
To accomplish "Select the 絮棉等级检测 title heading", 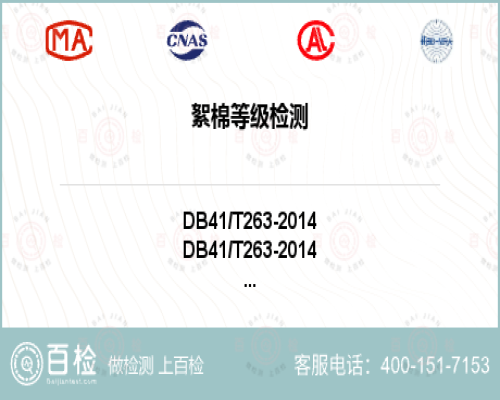I will (250, 116).
